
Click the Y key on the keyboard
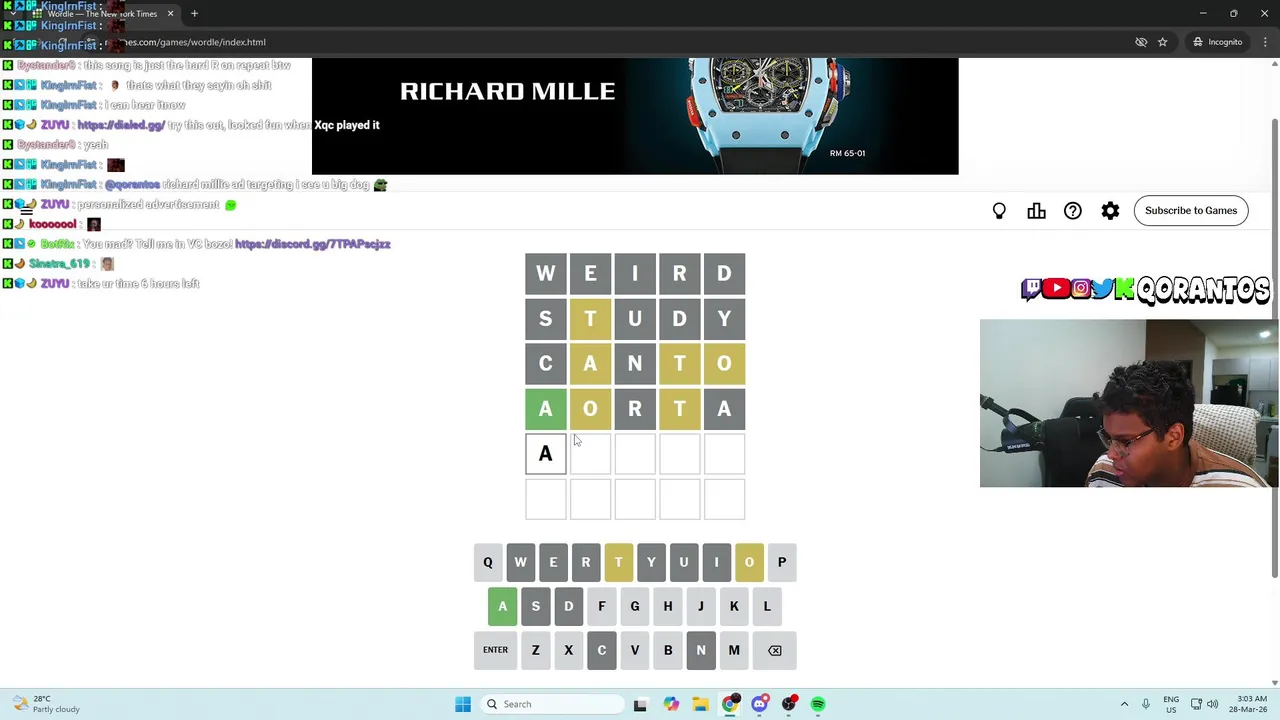pyautogui.click(x=651, y=562)
